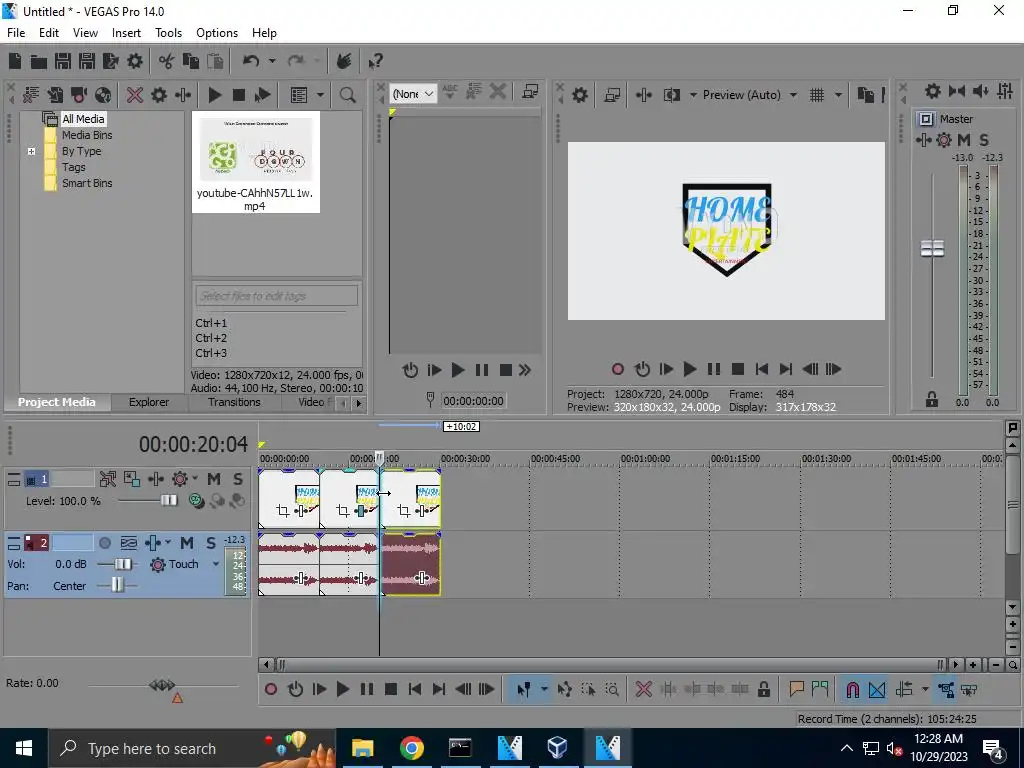Click the Copy icon in main toolbar

point(191,61)
